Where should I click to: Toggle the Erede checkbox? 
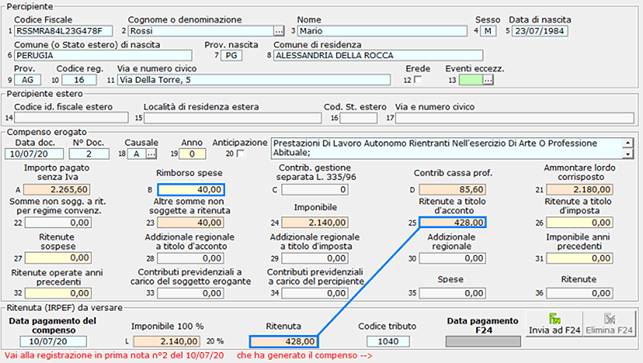point(418,80)
